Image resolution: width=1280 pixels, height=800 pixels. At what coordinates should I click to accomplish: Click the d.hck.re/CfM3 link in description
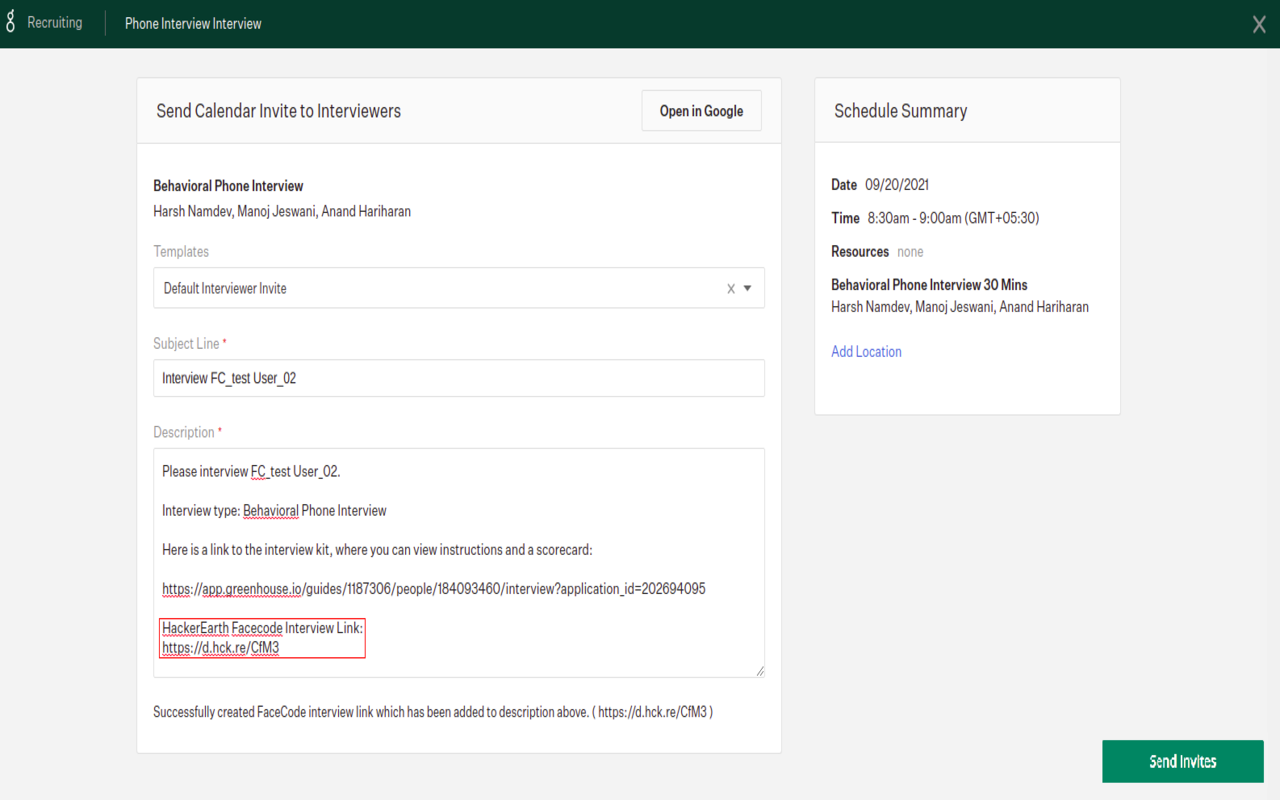point(220,647)
